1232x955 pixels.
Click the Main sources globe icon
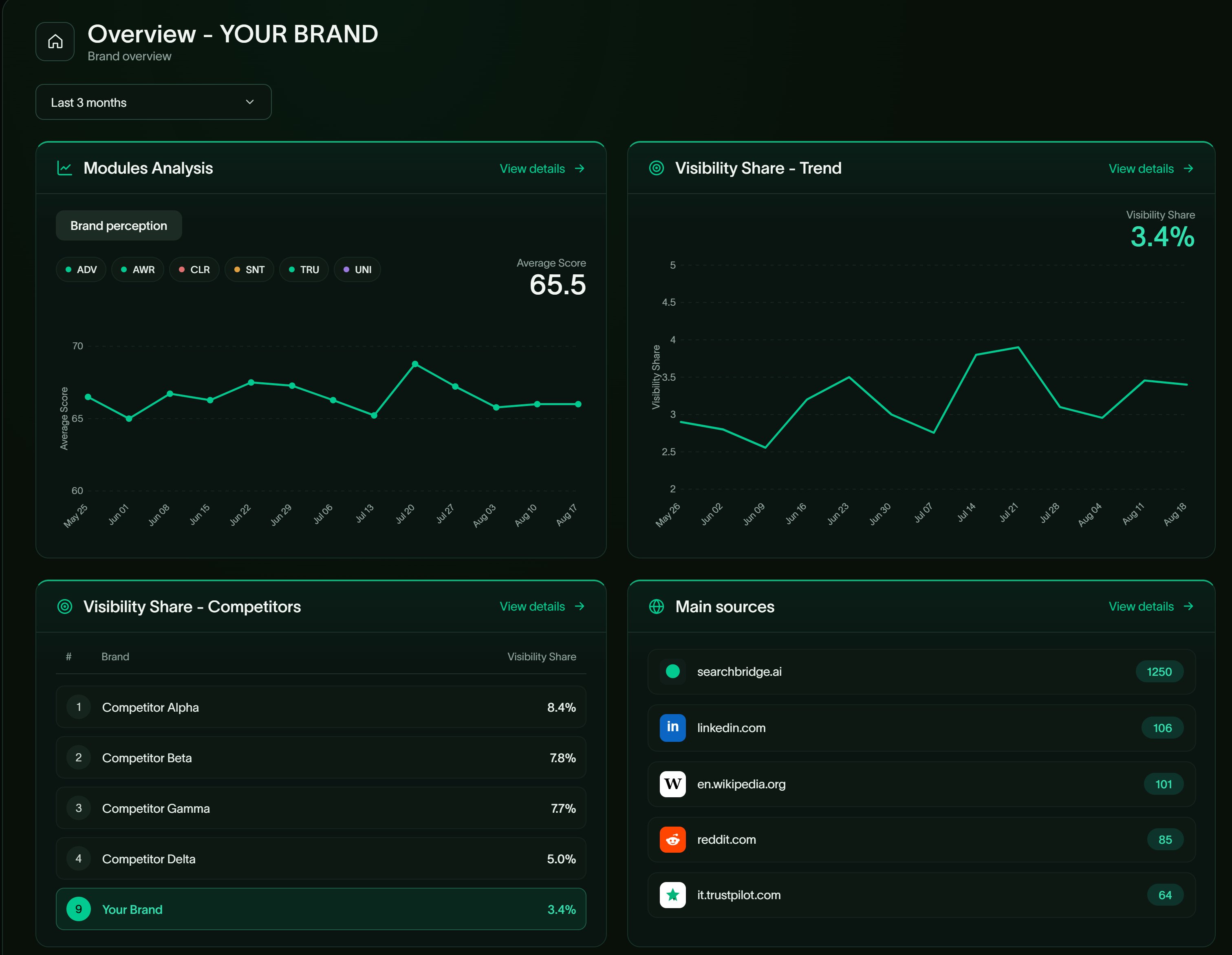[x=657, y=607]
